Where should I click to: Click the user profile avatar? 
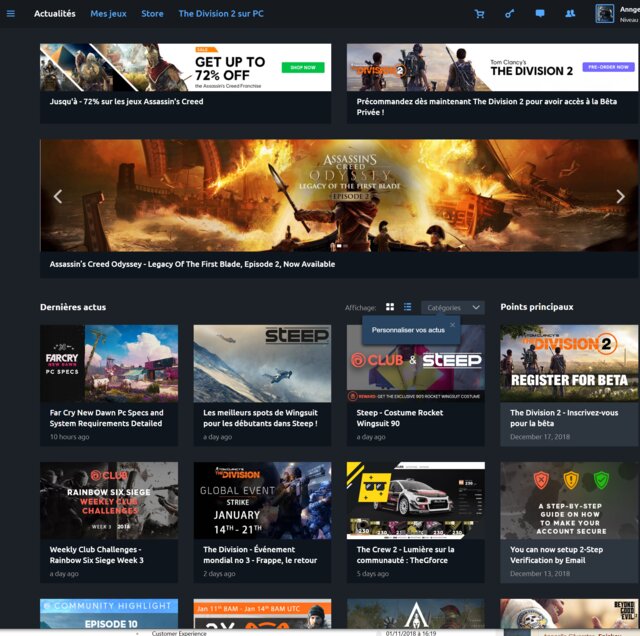(605, 14)
